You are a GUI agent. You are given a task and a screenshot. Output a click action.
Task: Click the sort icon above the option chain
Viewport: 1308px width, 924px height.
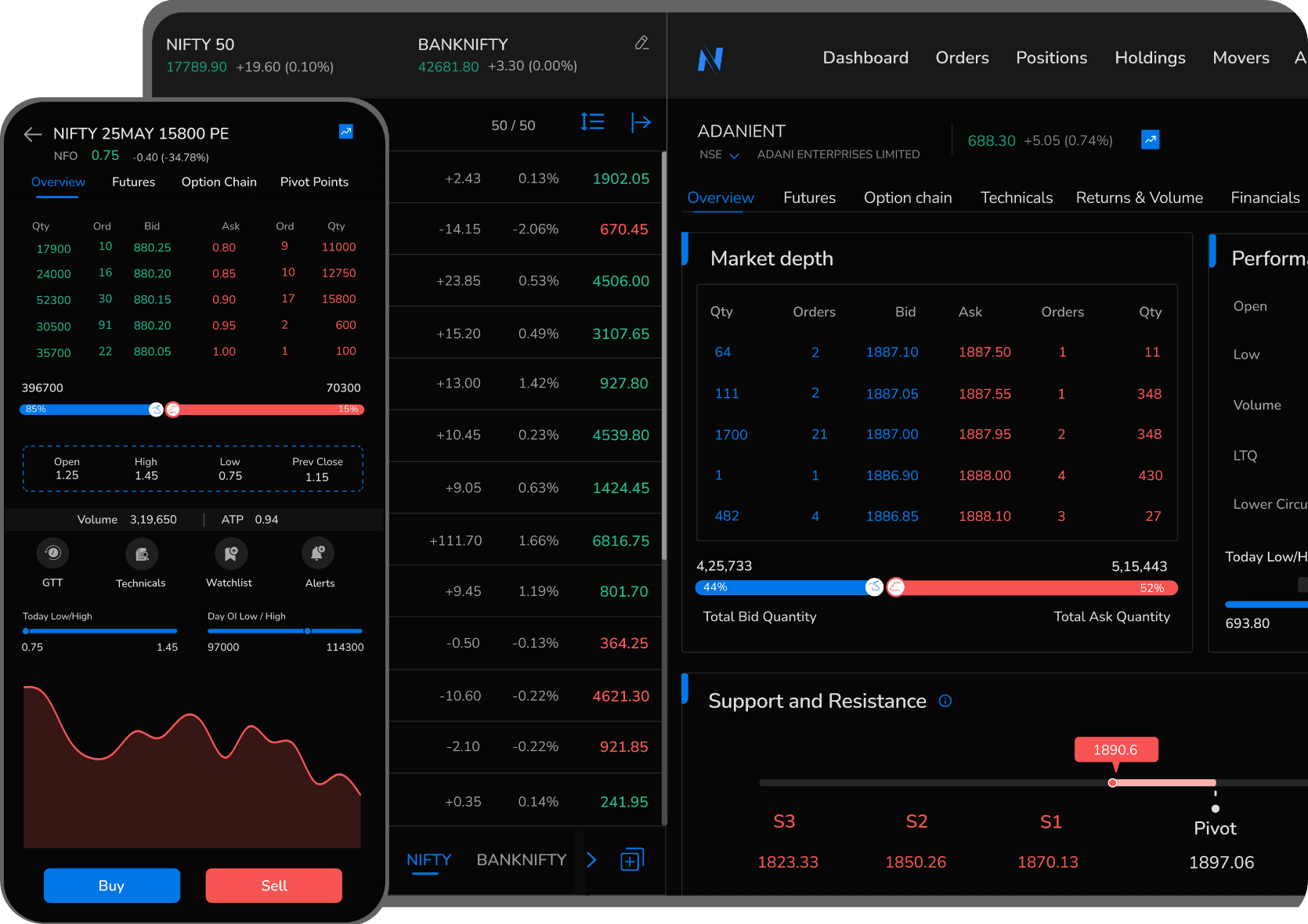point(593,122)
